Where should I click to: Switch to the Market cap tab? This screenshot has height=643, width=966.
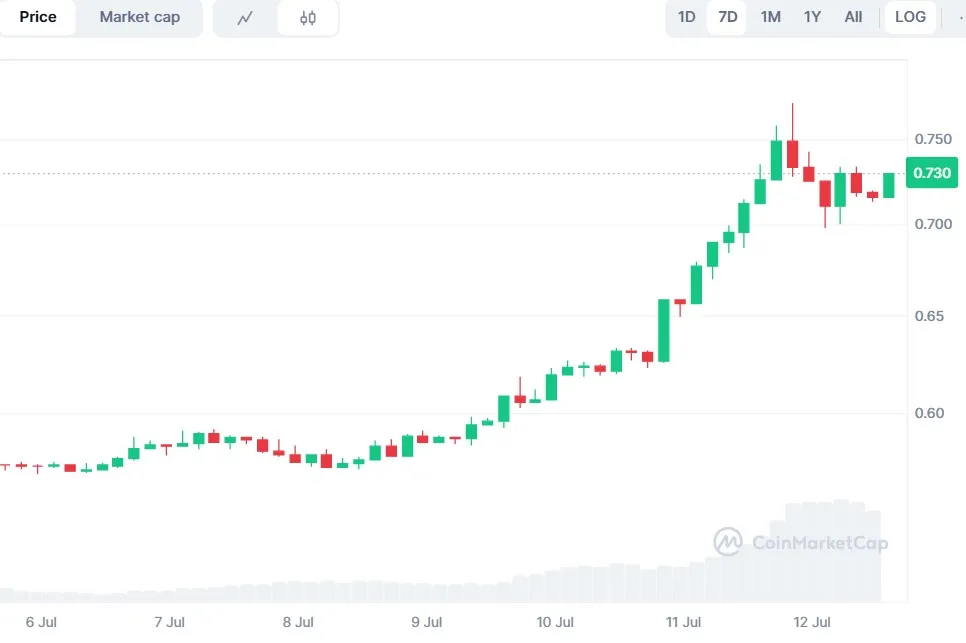click(139, 17)
